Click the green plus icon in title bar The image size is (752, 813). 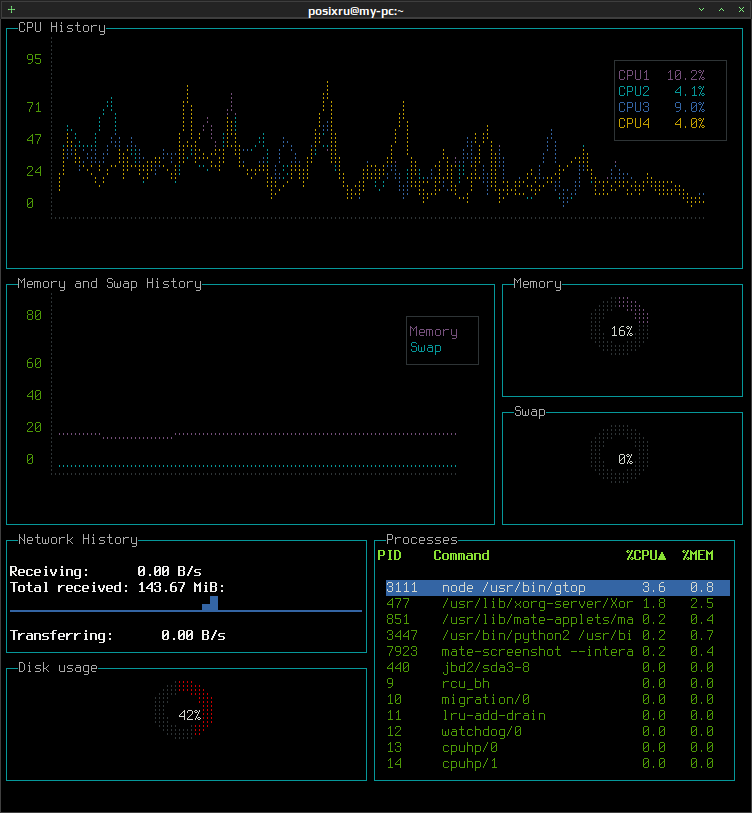[11, 9]
